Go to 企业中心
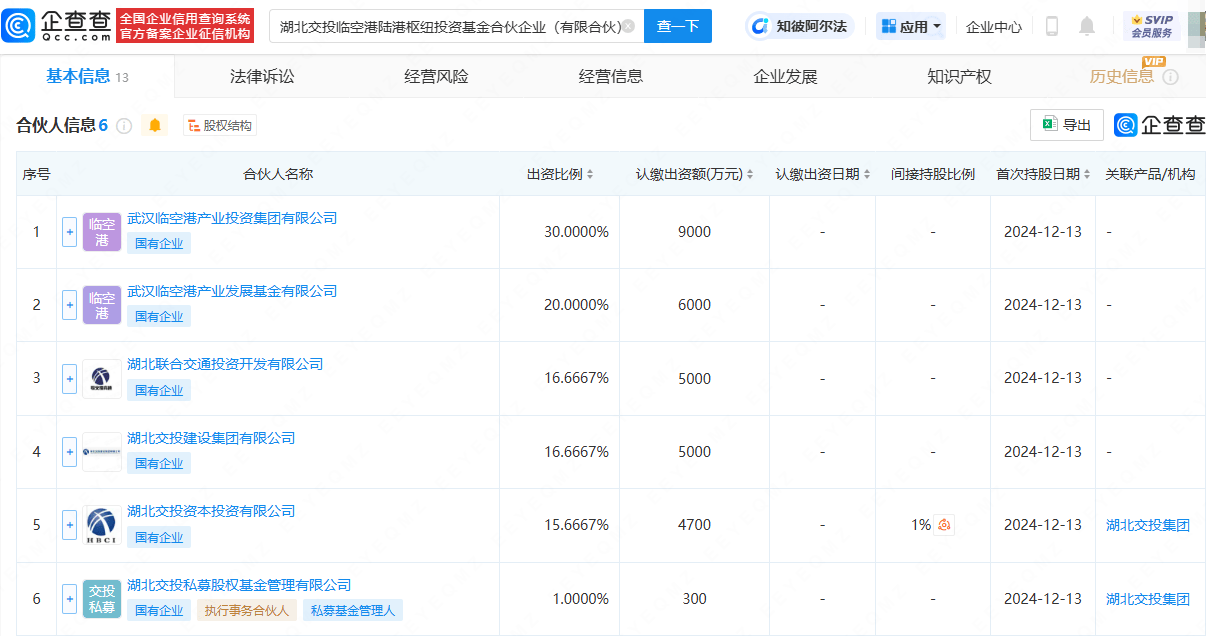Image resolution: width=1206 pixels, height=636 pixels. click(x=994, y=27)
